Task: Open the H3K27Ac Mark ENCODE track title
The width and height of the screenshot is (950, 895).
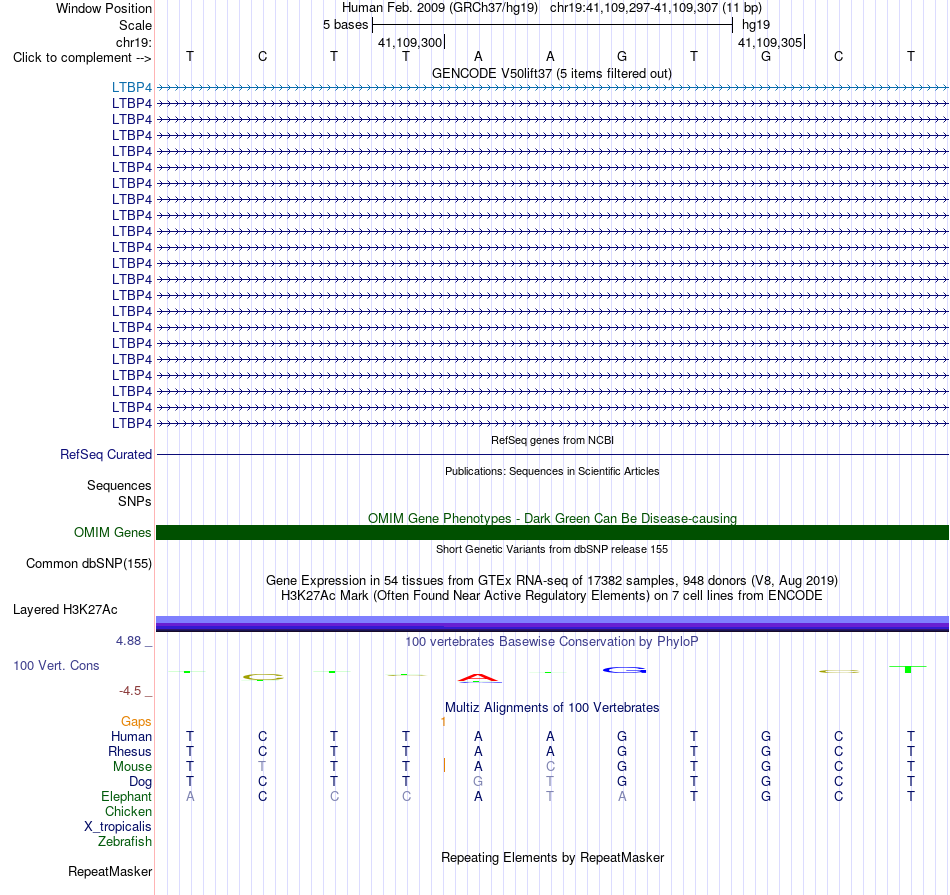Action: point(552,596)
